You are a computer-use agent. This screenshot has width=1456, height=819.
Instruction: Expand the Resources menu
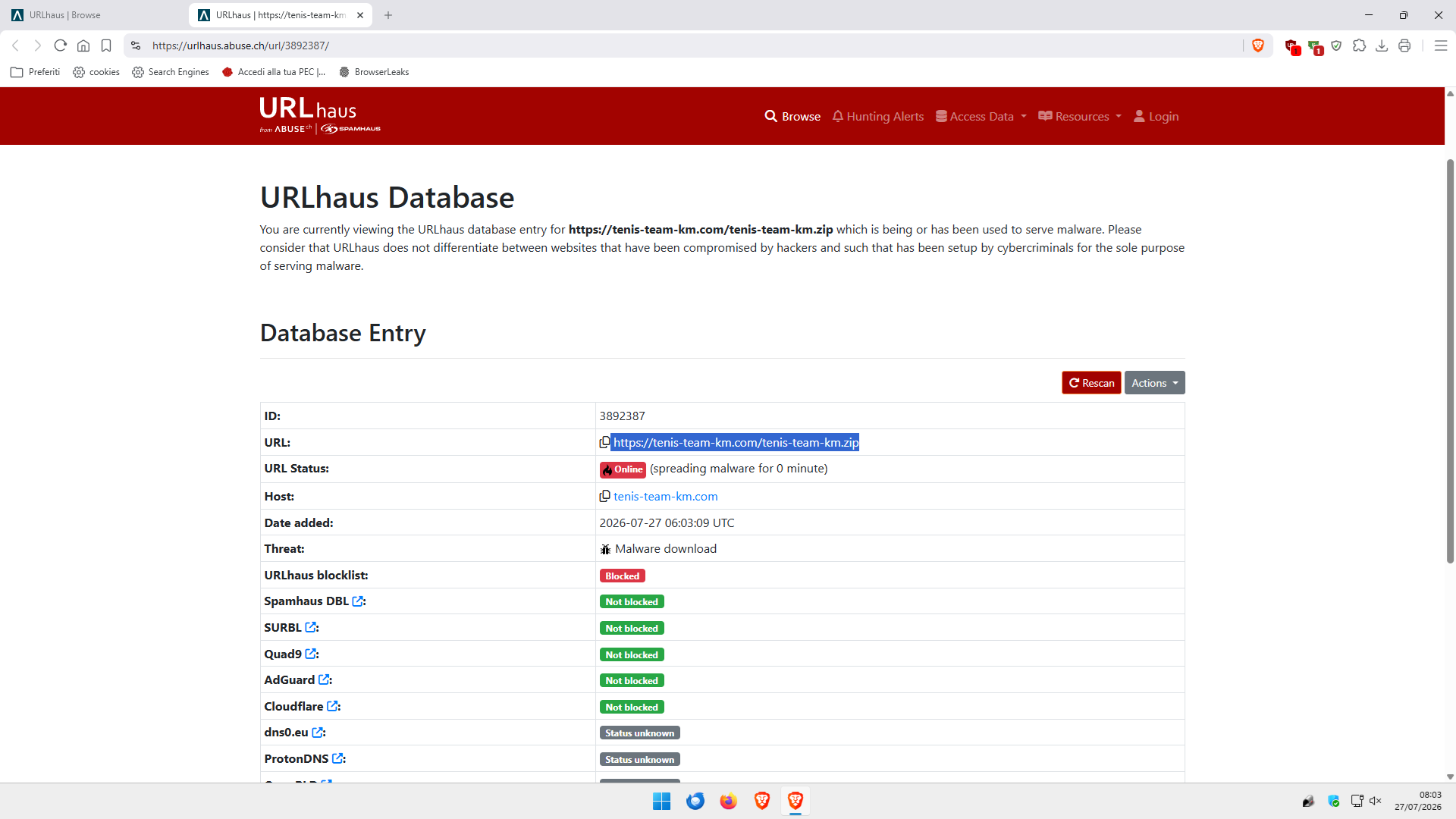[1080, 116]
